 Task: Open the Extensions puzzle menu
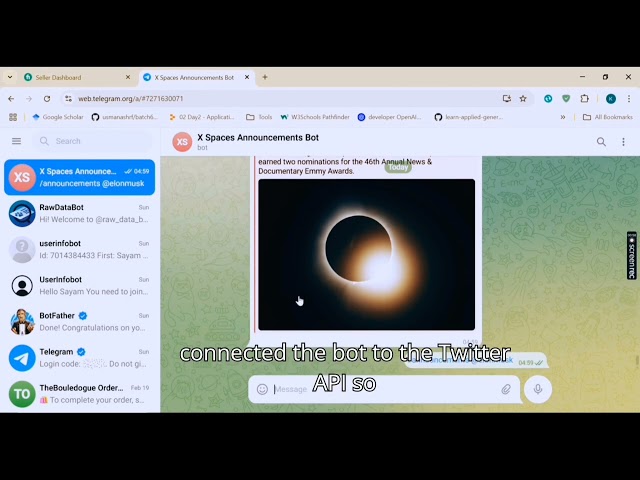click(x=584, y=99)
